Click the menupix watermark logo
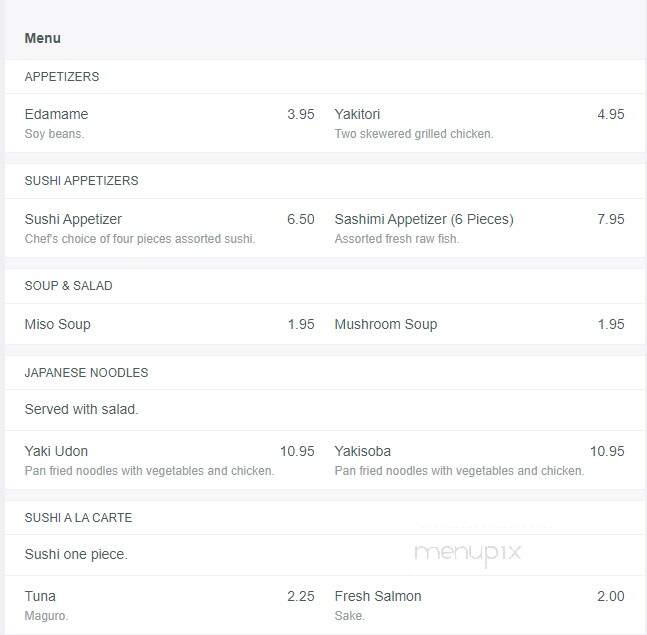The width and height of the screenshot is (647, 635). (468, 553)
